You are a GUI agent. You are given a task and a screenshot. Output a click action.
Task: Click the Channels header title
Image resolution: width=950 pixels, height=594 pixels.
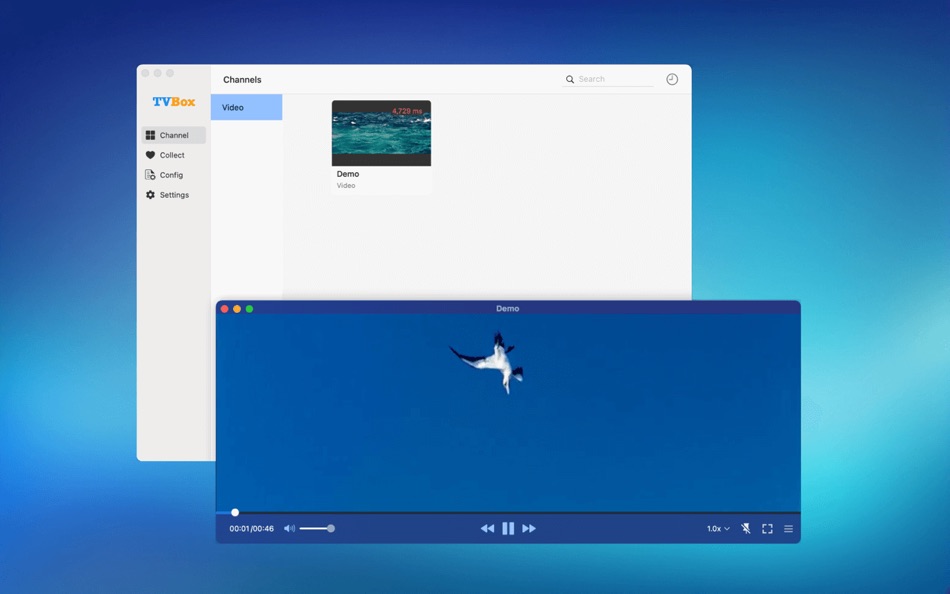242,79
